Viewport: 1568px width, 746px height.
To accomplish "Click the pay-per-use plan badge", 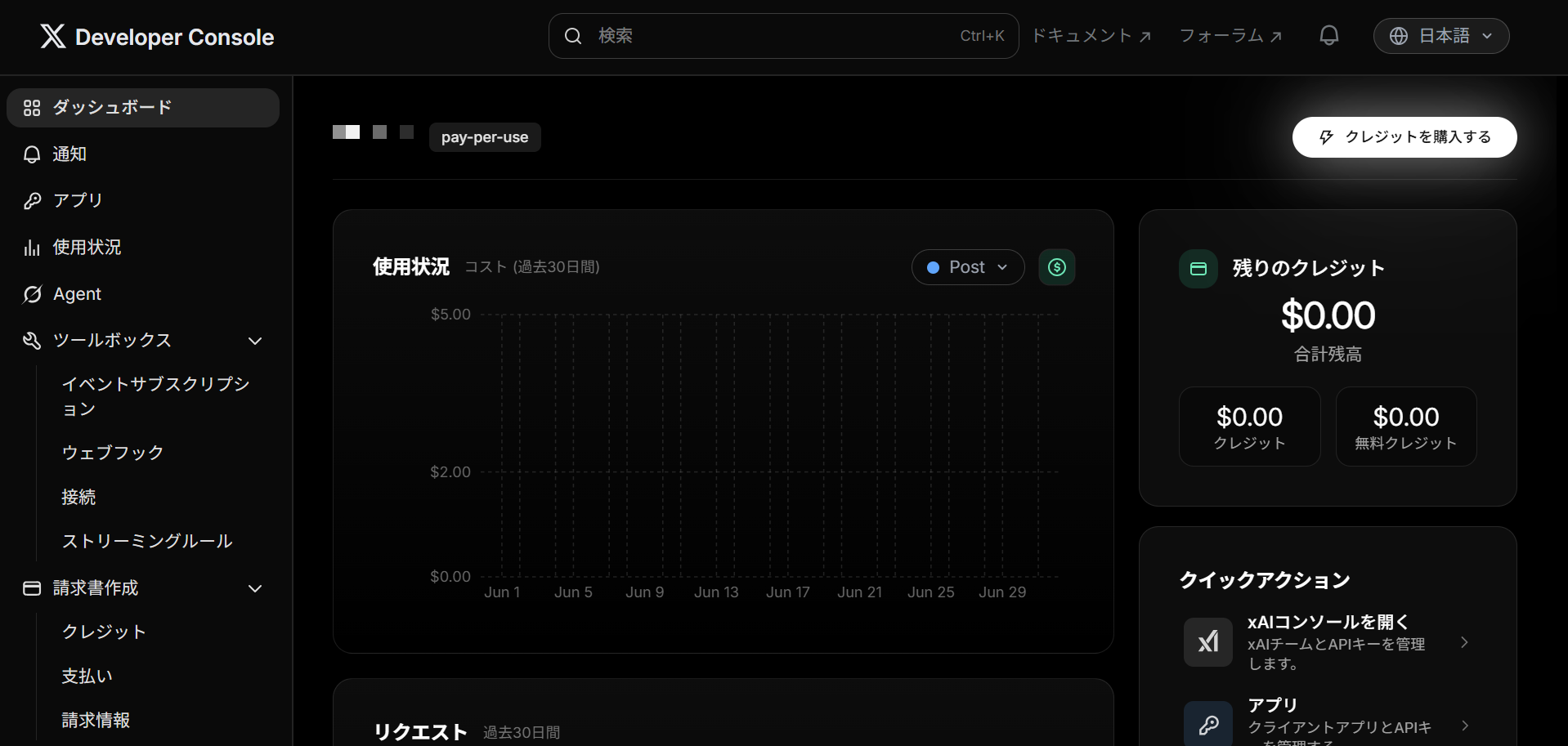I will (x=485, y=137).
